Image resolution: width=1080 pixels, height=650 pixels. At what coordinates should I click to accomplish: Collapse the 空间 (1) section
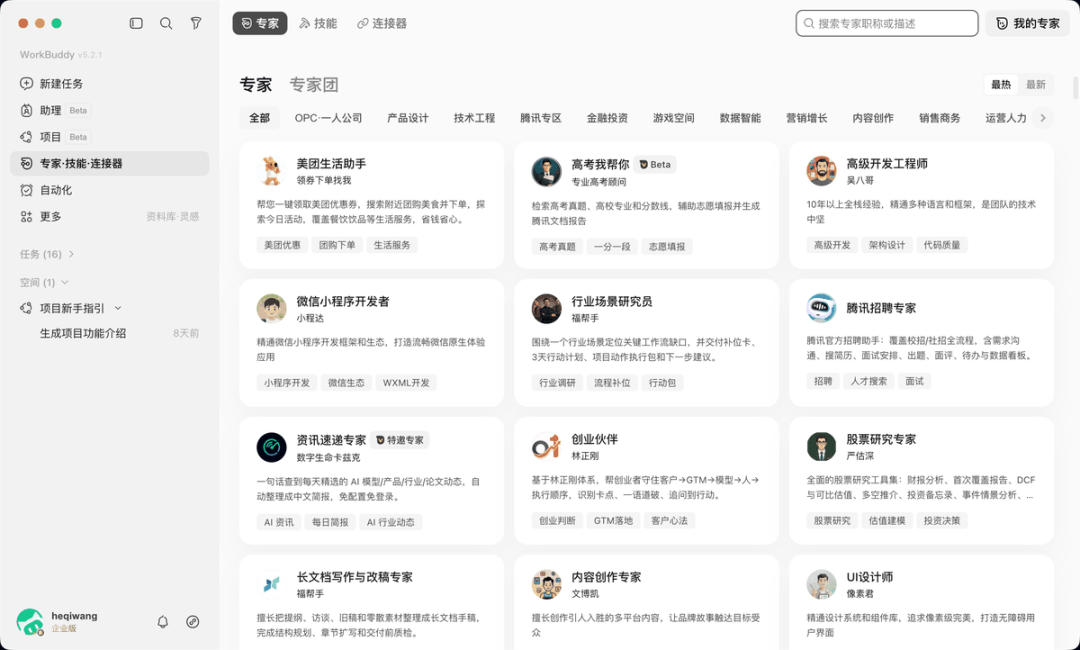tap(44, 282)
